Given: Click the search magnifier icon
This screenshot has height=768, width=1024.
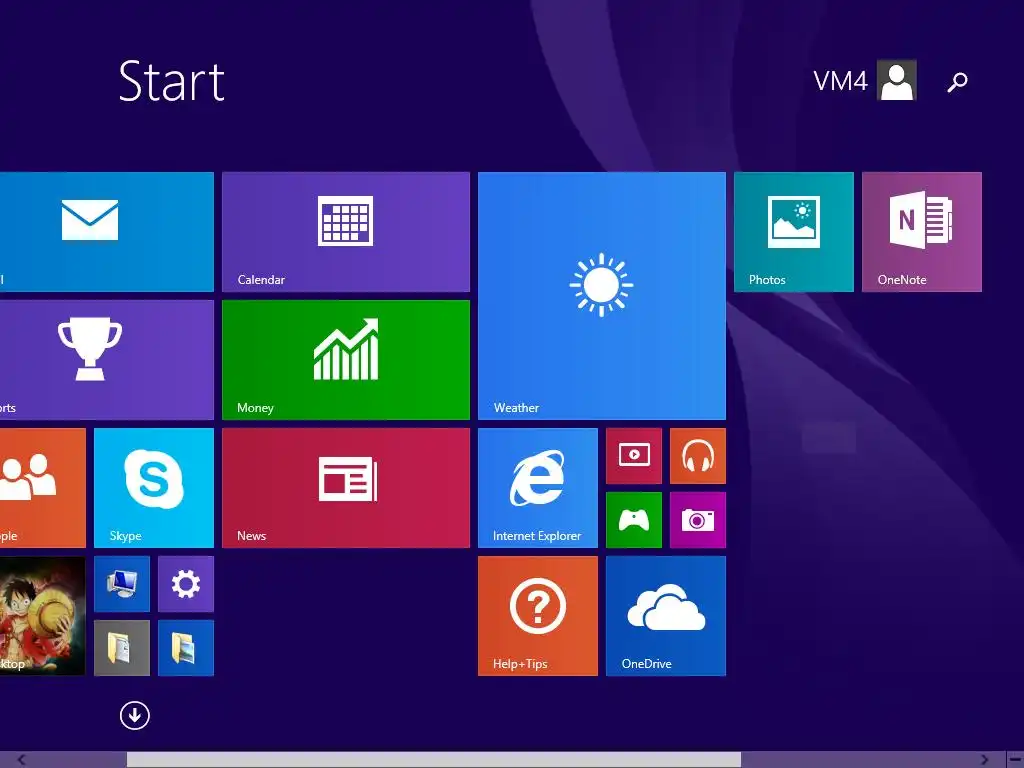Looking at the screenshot, I should click(x=957, y=82).
